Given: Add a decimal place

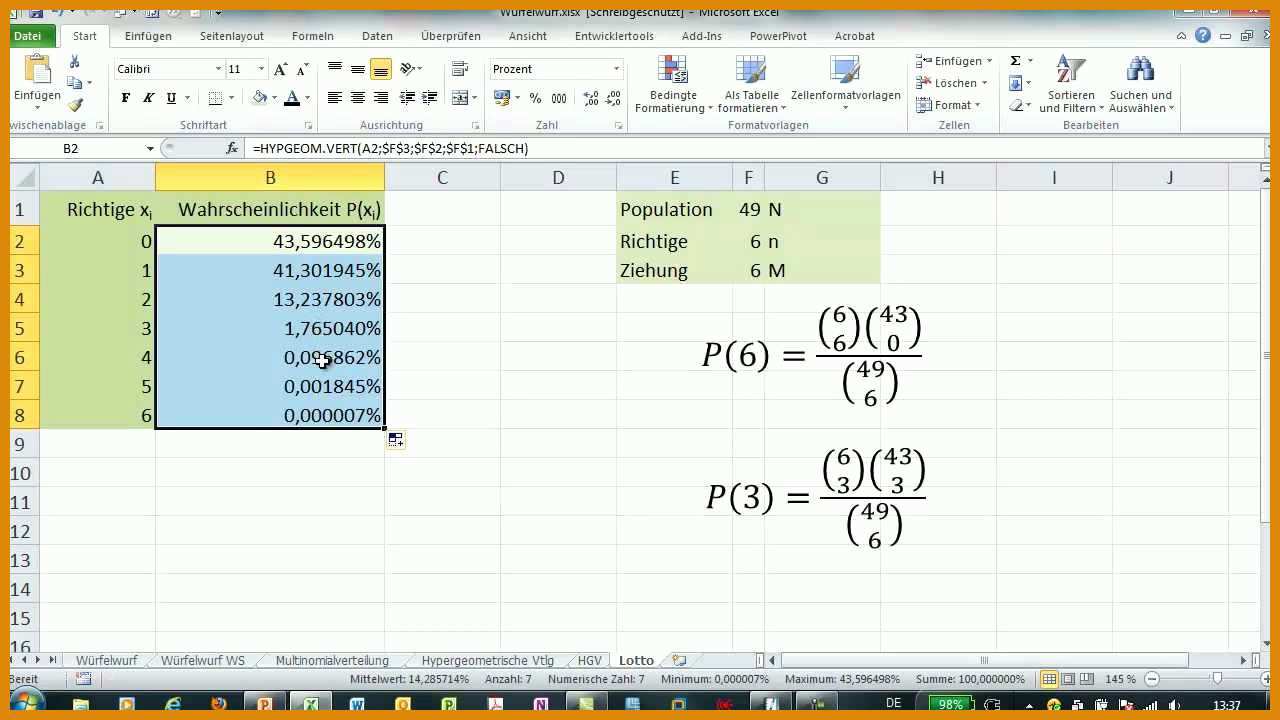Looking at the screenshot, I should pos(590,98).
